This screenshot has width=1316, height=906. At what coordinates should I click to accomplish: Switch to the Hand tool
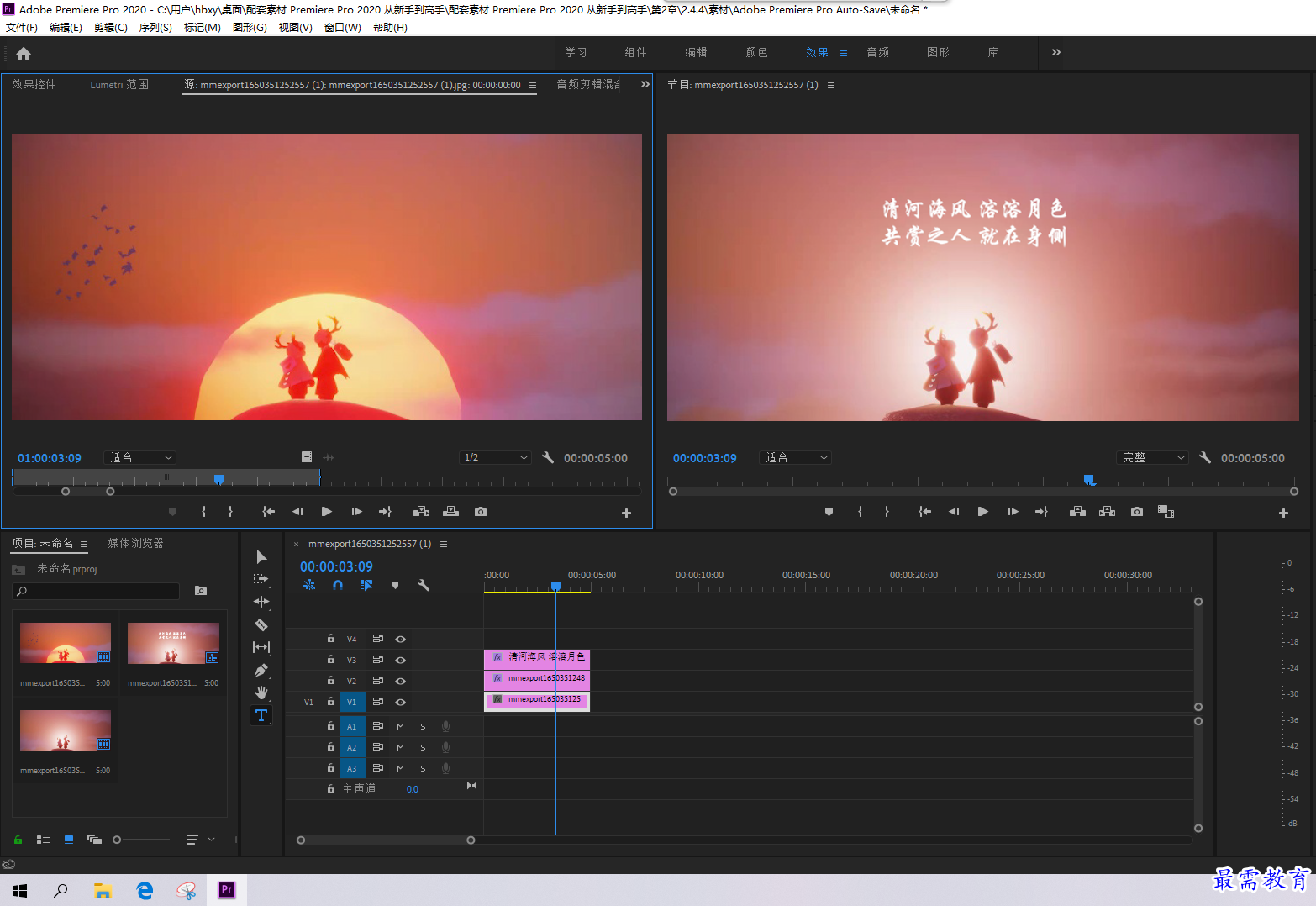coord(261,693)
